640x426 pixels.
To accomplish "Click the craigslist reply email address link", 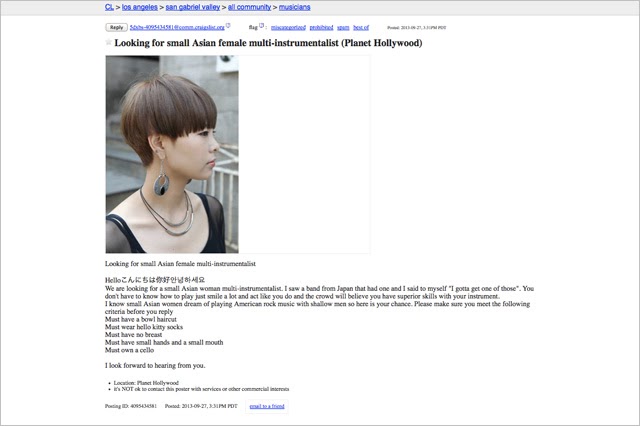I will tap(177, 27).
